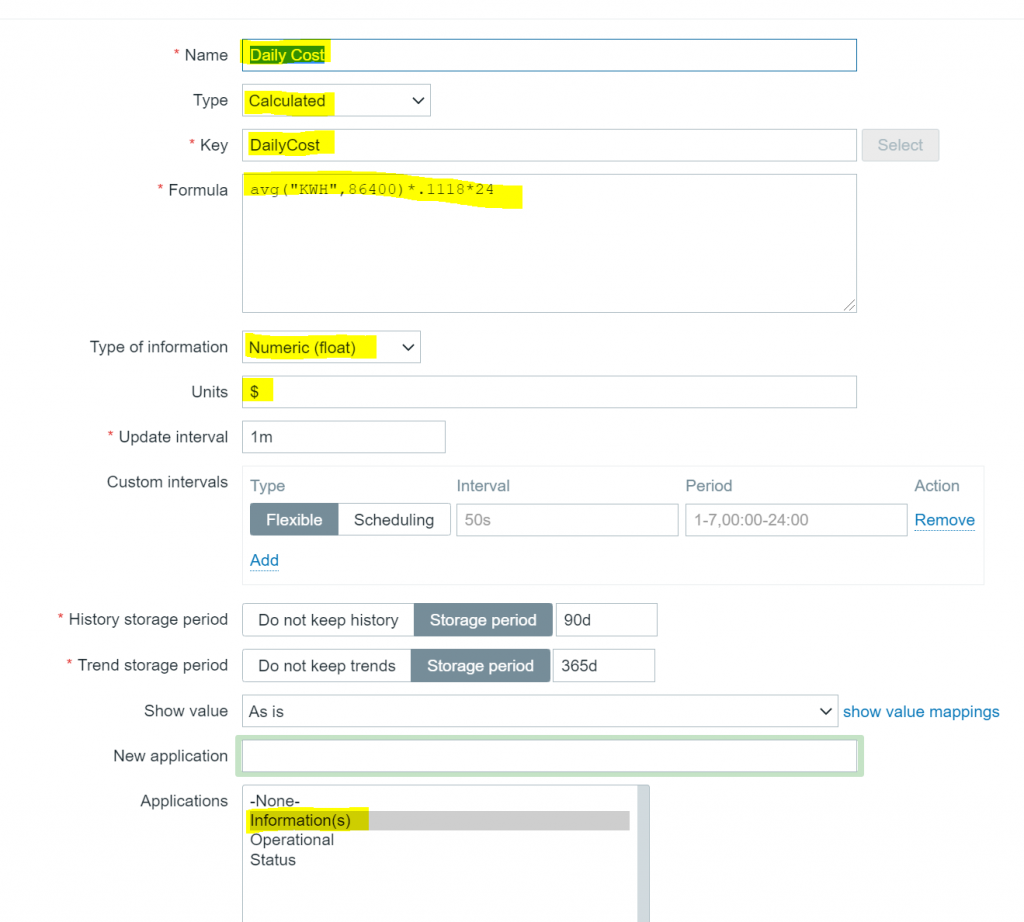Screen dimensions: 1024x922
Task: Open the Show value dropdown
Action: tap(540, 711)
